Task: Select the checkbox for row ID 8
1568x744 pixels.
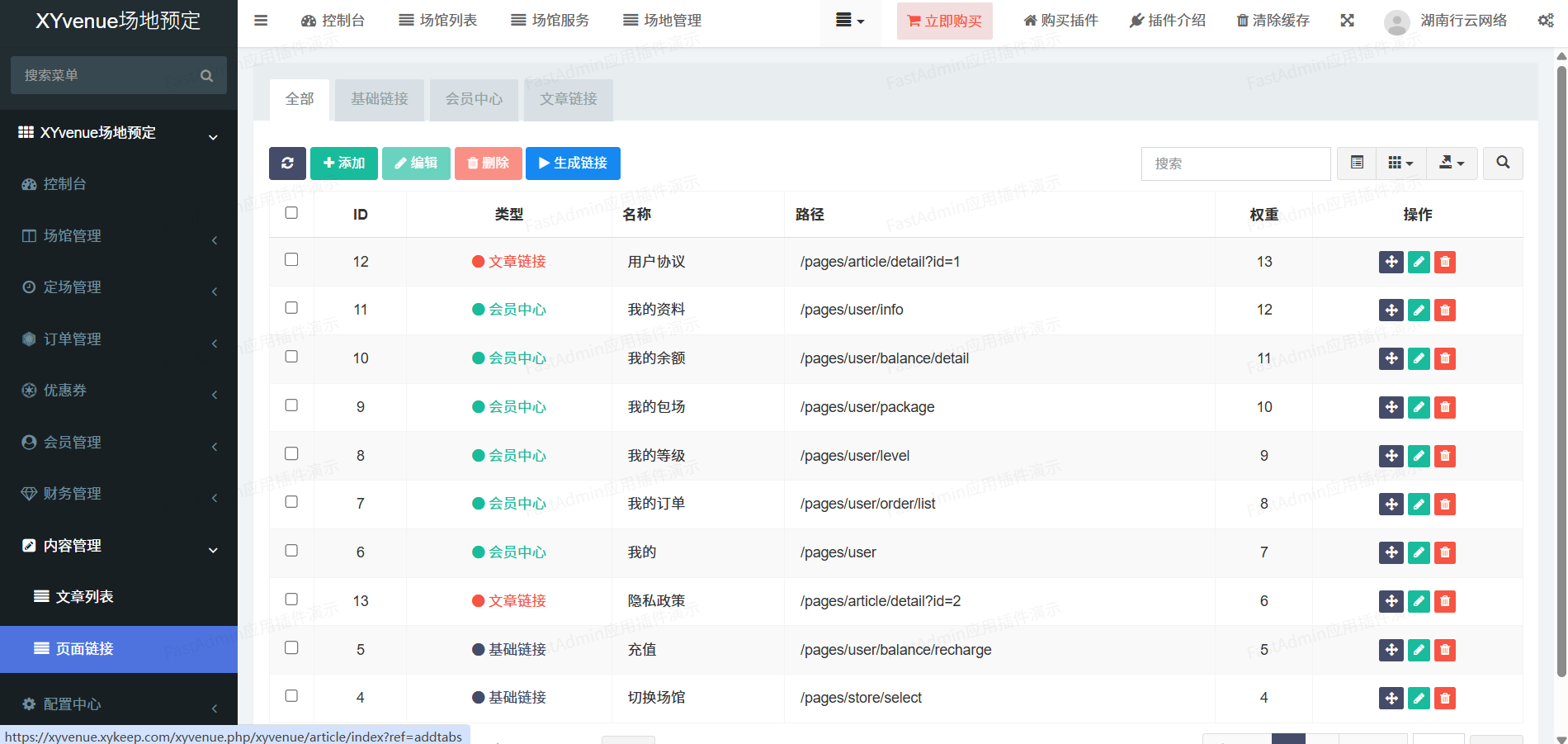Action: coord(291,453)
